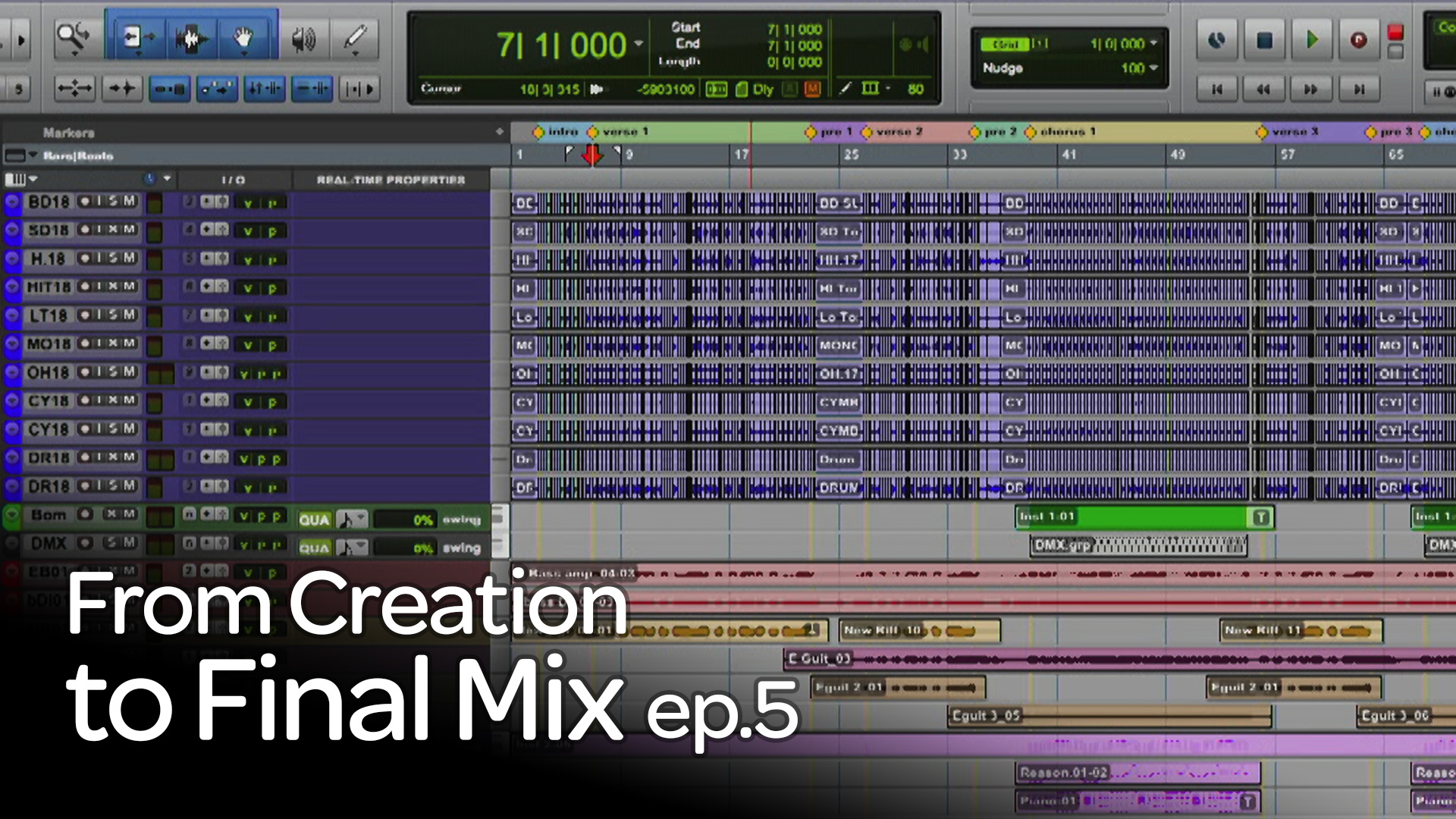
Task: Record-enable the H.18 track
Action: point(84,258)
